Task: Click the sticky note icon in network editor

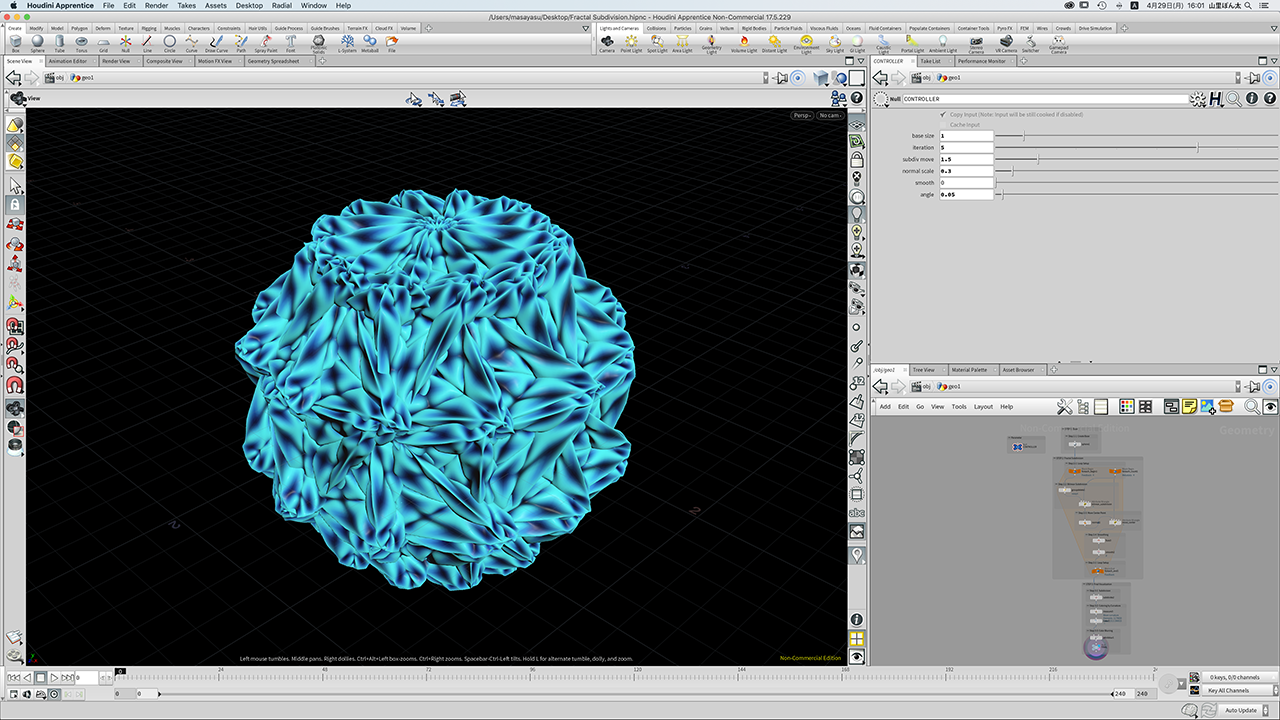Action: (1190, 406)
